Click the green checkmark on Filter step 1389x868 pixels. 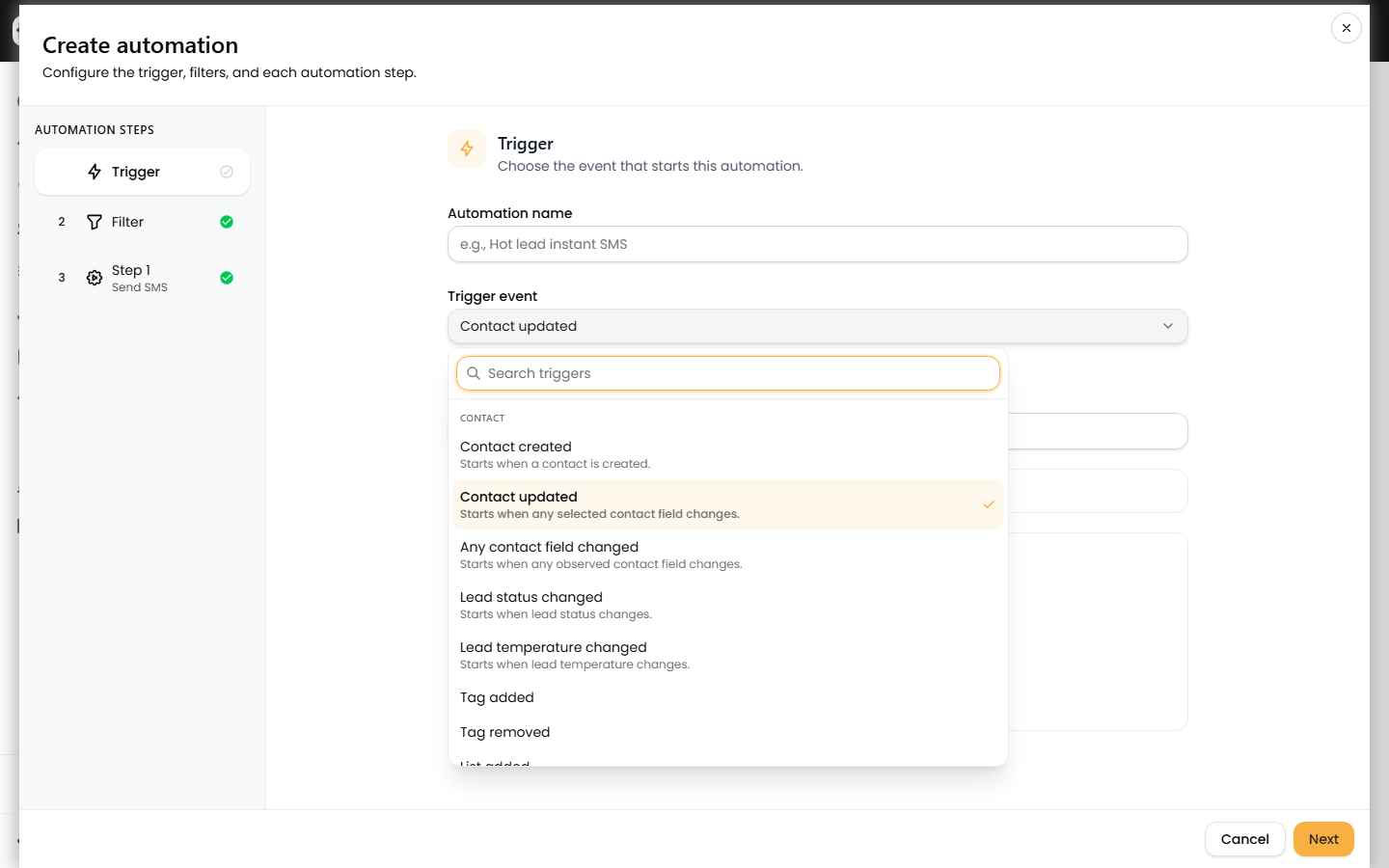(x=227, y=222)
